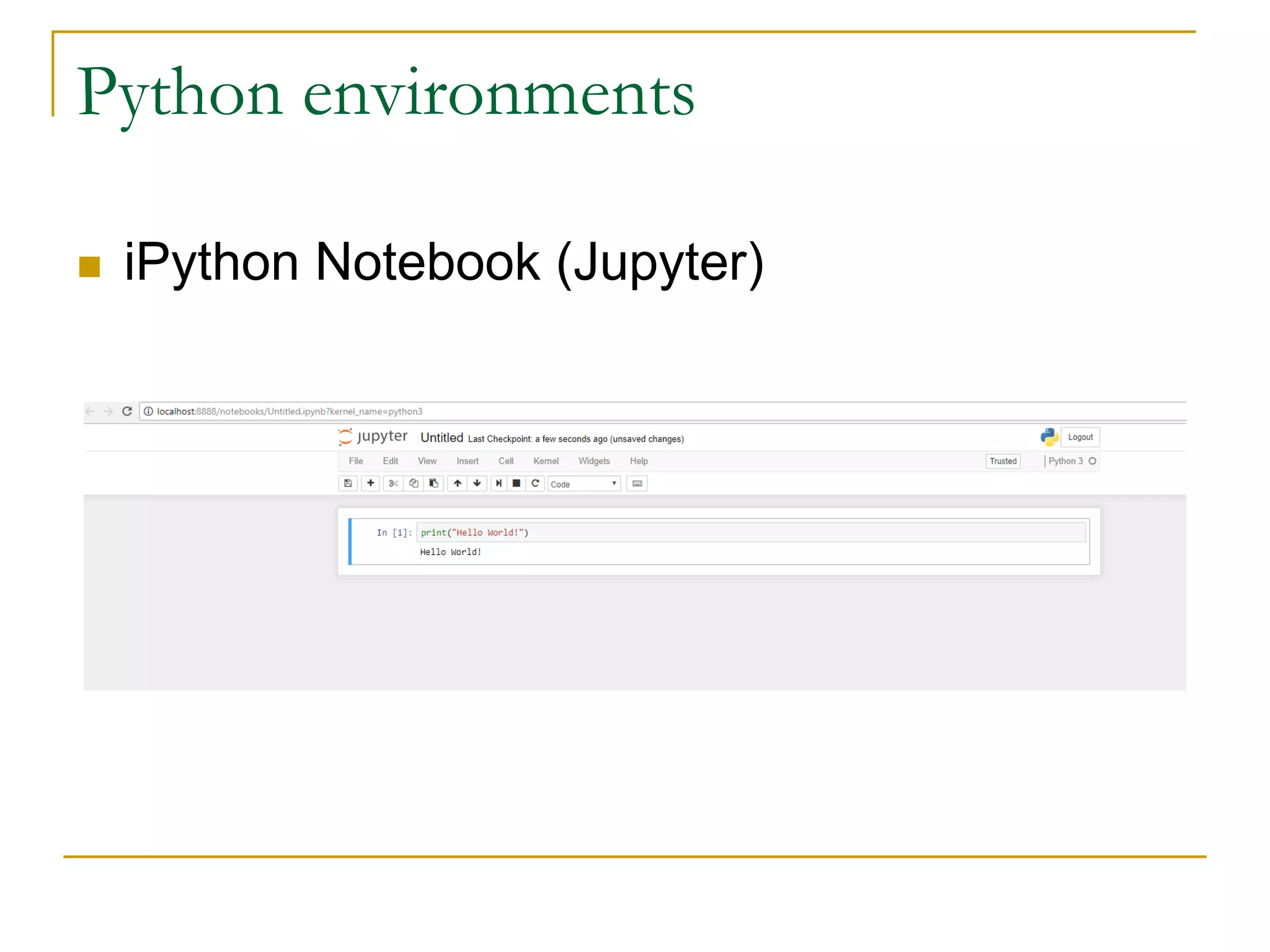Copy selected cells icon

coord(414,483)
